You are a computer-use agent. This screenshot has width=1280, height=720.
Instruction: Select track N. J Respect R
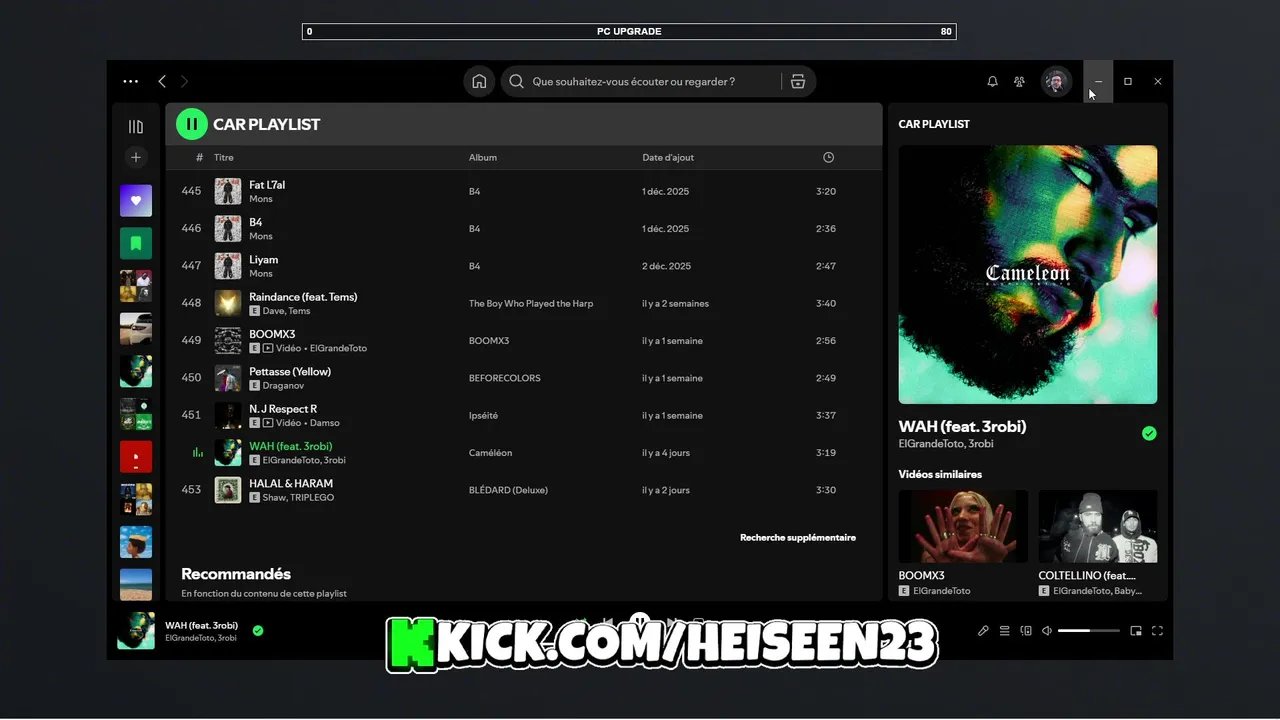(523, 415)
